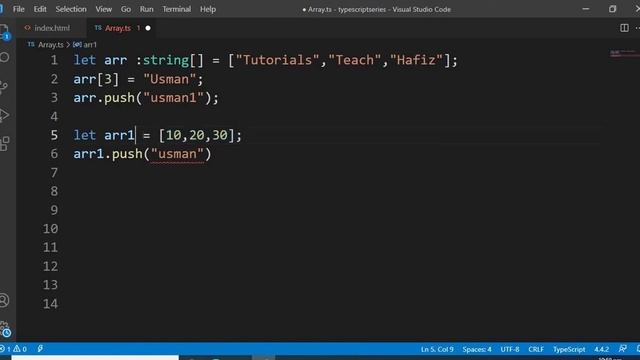
Task: Click the "Tutorials" string literal
Action: tap(278, 60)
